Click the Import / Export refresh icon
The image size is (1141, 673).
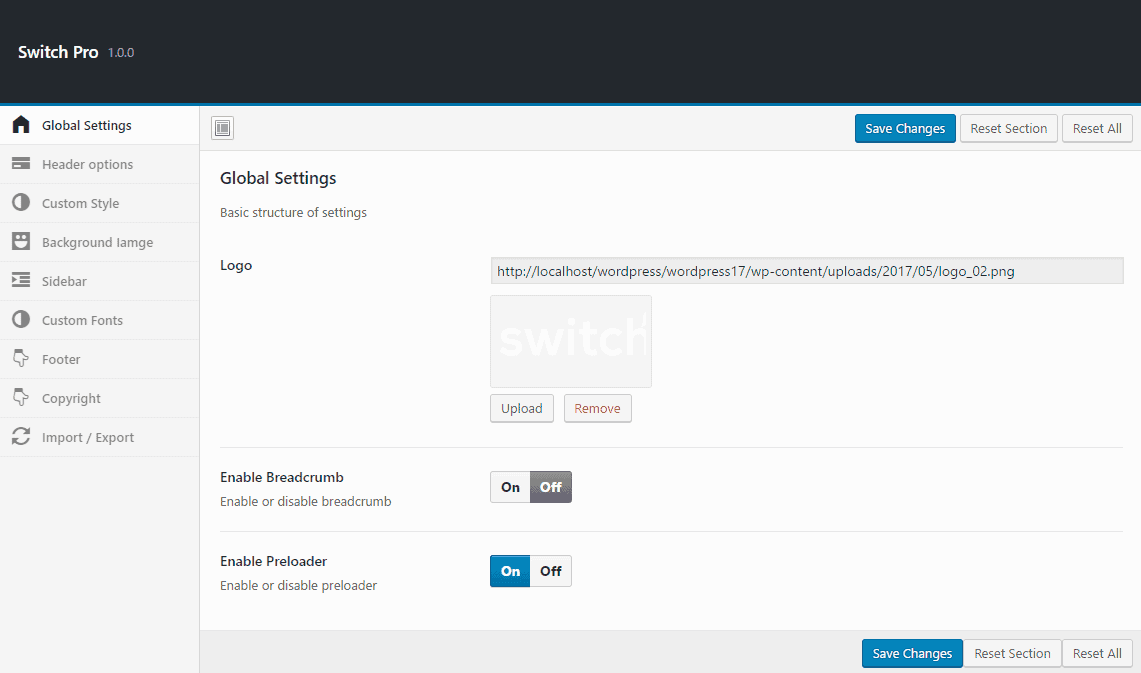pyautogui.click(x=20, y=437)
